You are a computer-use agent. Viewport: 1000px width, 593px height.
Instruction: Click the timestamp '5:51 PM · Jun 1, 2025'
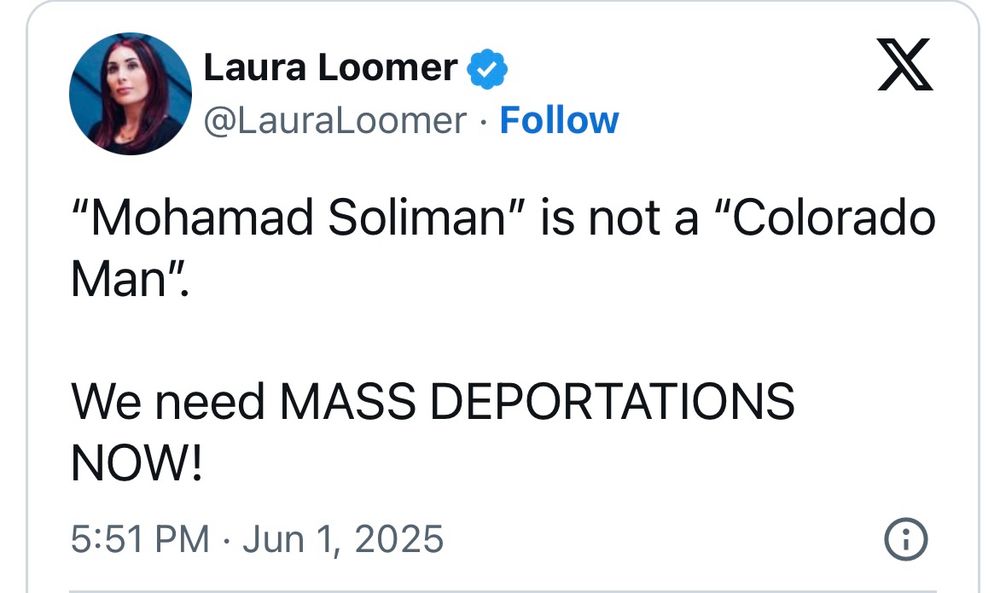[257, 538]
